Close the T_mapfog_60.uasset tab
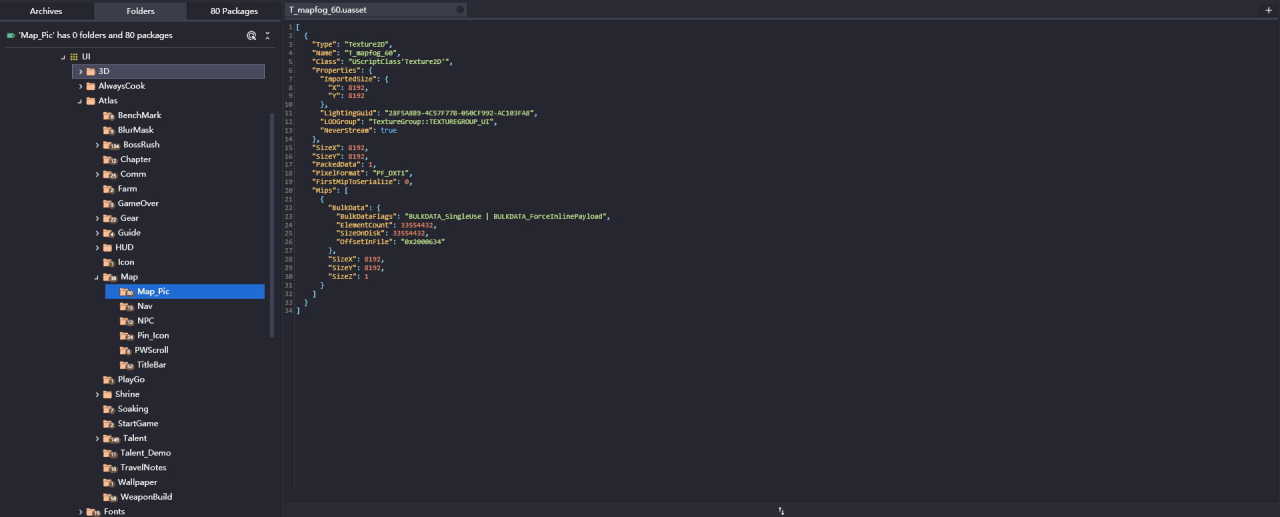The width and height of the screenshot is (1280, 517). [x=460, y=9]
